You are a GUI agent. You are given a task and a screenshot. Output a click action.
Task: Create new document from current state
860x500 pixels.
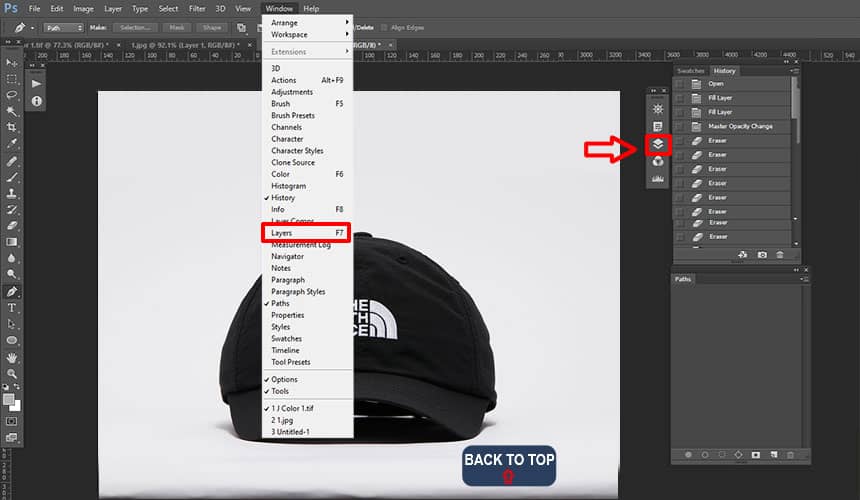pos(743,255)
